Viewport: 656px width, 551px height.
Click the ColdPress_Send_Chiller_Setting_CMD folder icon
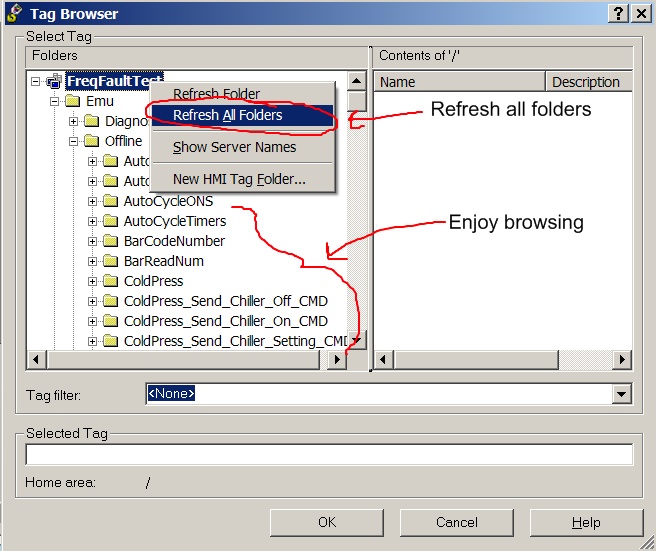click(110, 341)
